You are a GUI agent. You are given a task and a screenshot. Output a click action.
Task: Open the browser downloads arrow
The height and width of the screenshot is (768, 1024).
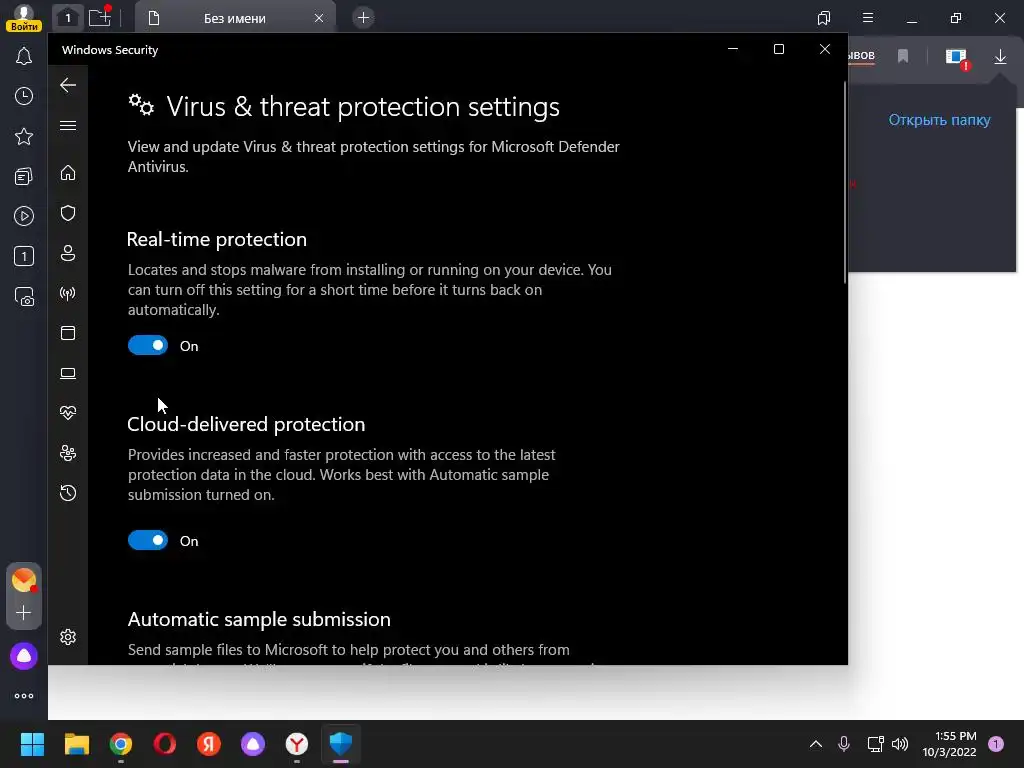pyautogui.click(x=1000, y=57)
